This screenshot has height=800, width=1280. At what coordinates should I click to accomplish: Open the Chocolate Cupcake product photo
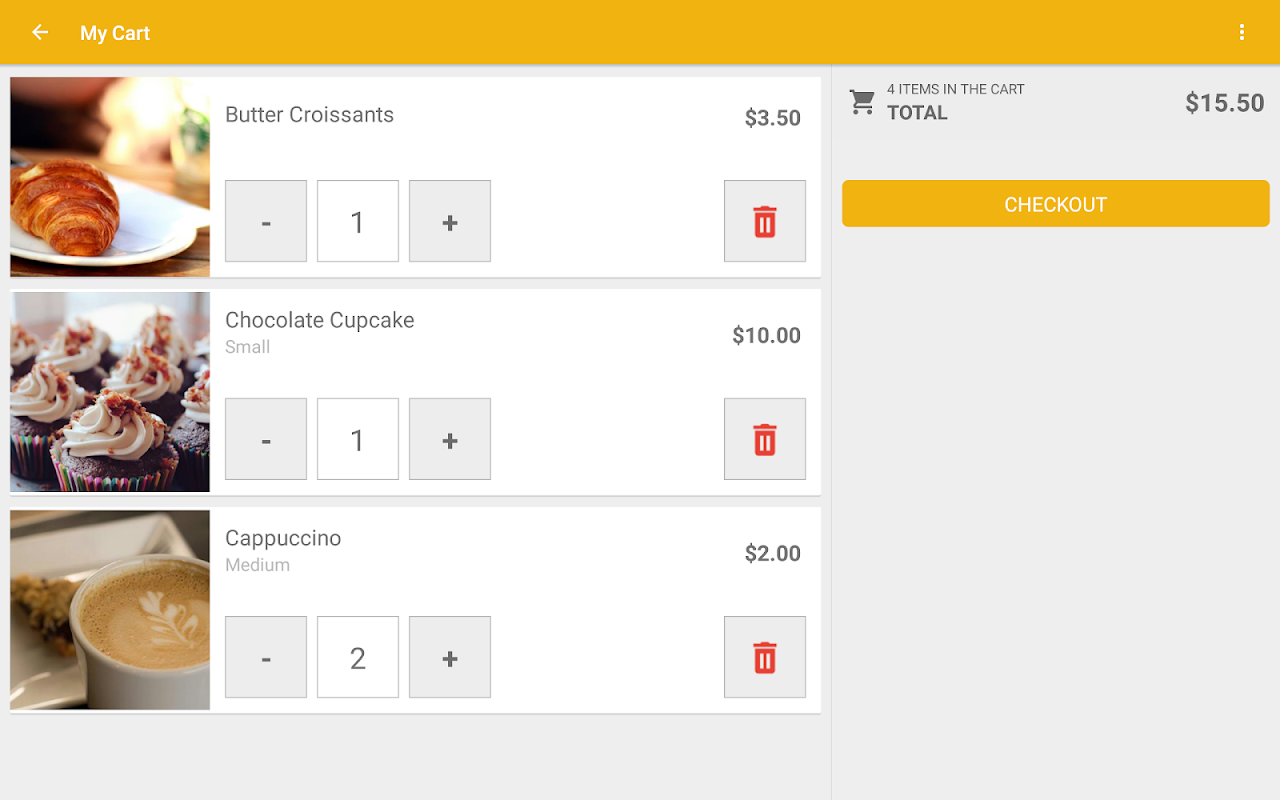(x=110, y=392)
